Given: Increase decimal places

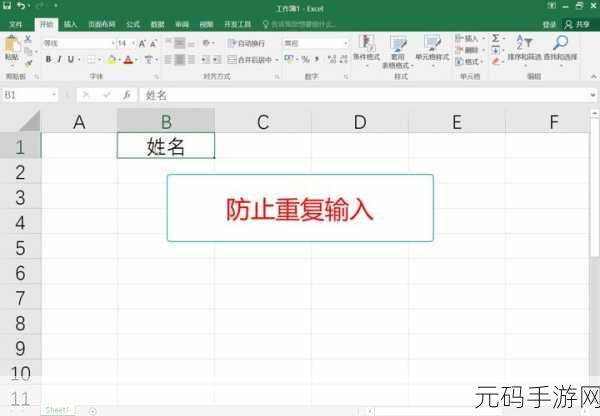Looking at the screenshot, I should pyautogui.click(x=332, y=59).
